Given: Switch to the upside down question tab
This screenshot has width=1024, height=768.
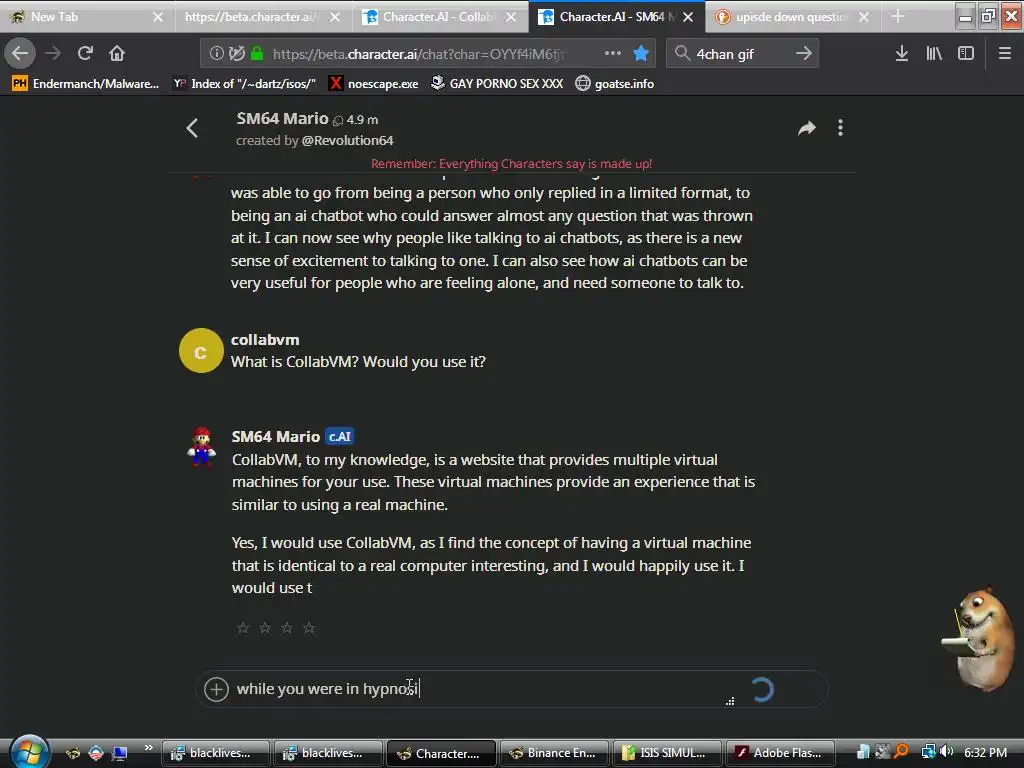Looking at the screenshot, I should tap(792, 17).
